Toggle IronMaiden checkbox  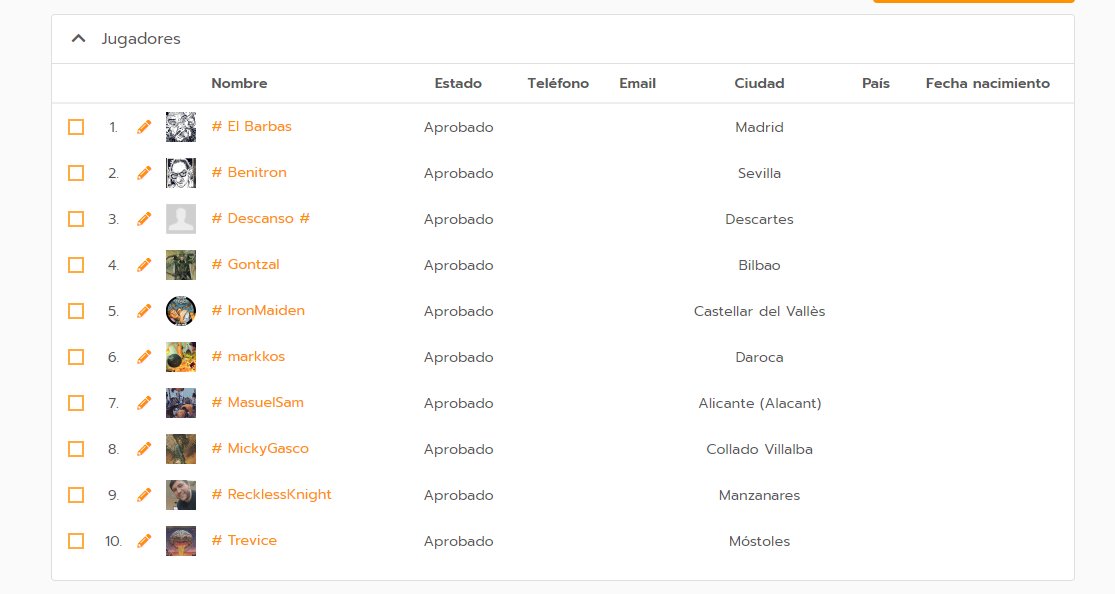click(x=76, y=311)
